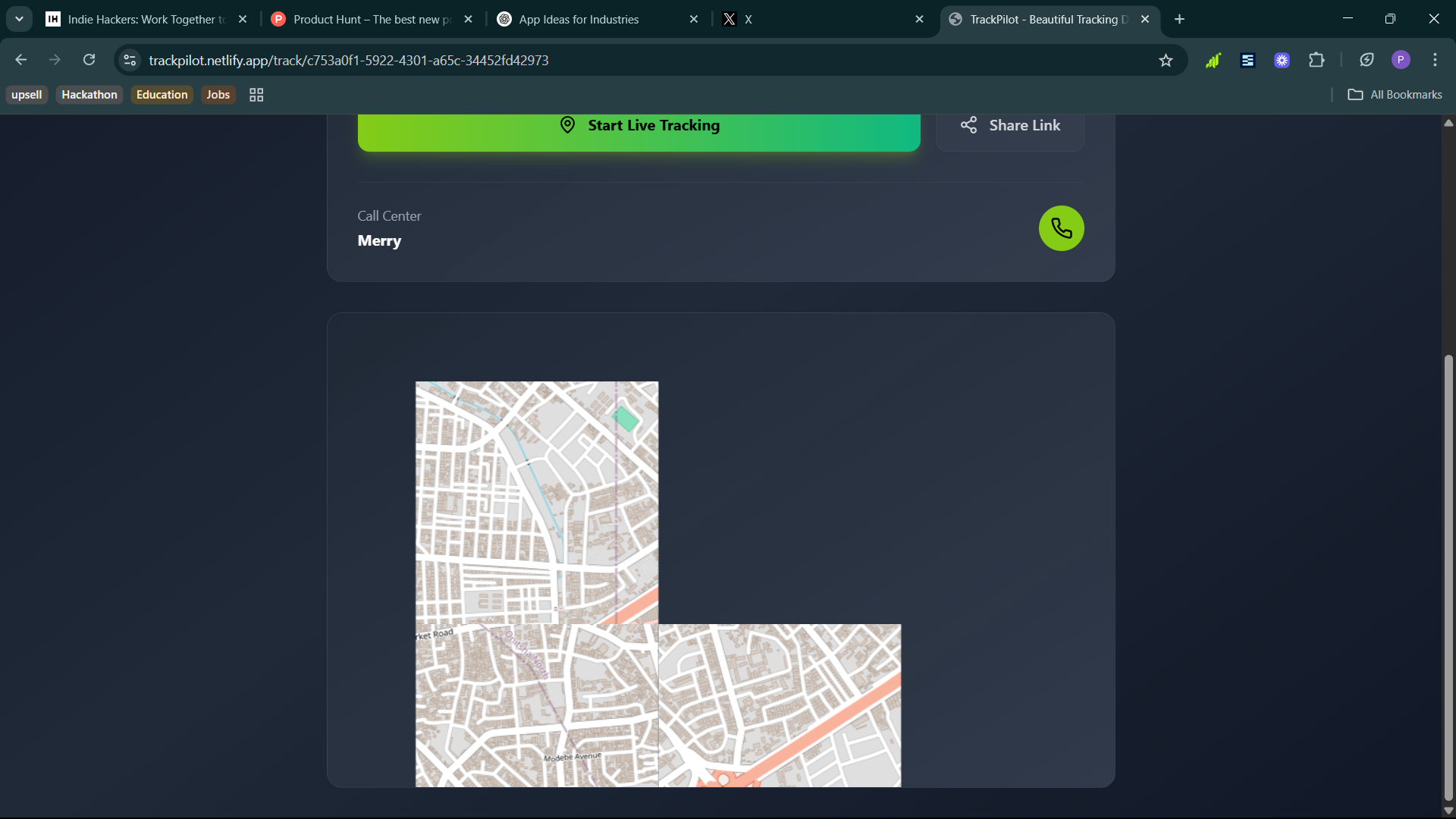Viewport: 1456px width, 819px height.
Task: Open a new tab with plus button
Action: click(1179, 19)
